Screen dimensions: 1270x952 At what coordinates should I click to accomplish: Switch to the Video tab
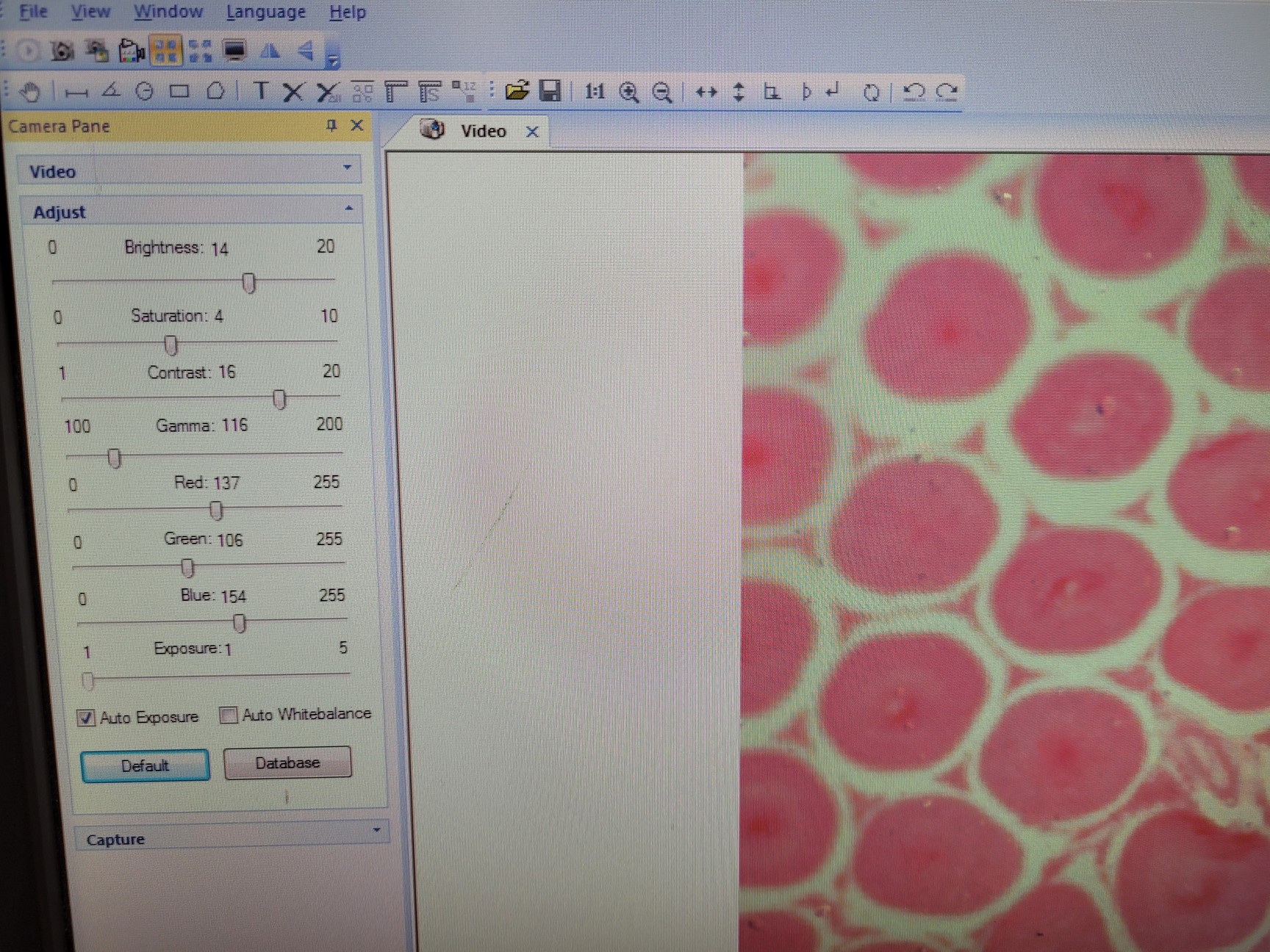(483, 131)
